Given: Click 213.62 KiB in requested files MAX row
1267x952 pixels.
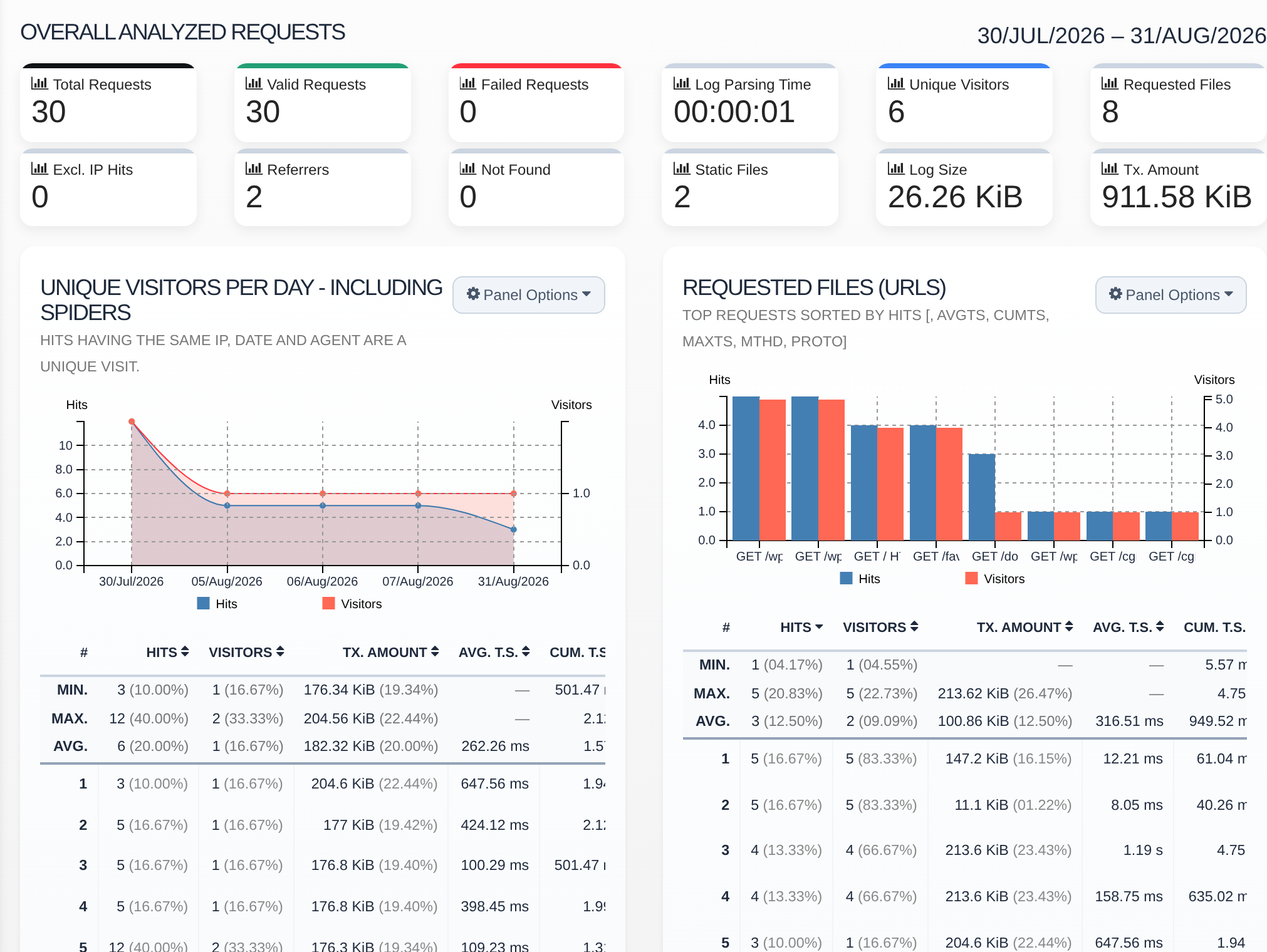Looking at the screenshot, I should point(973,693).
